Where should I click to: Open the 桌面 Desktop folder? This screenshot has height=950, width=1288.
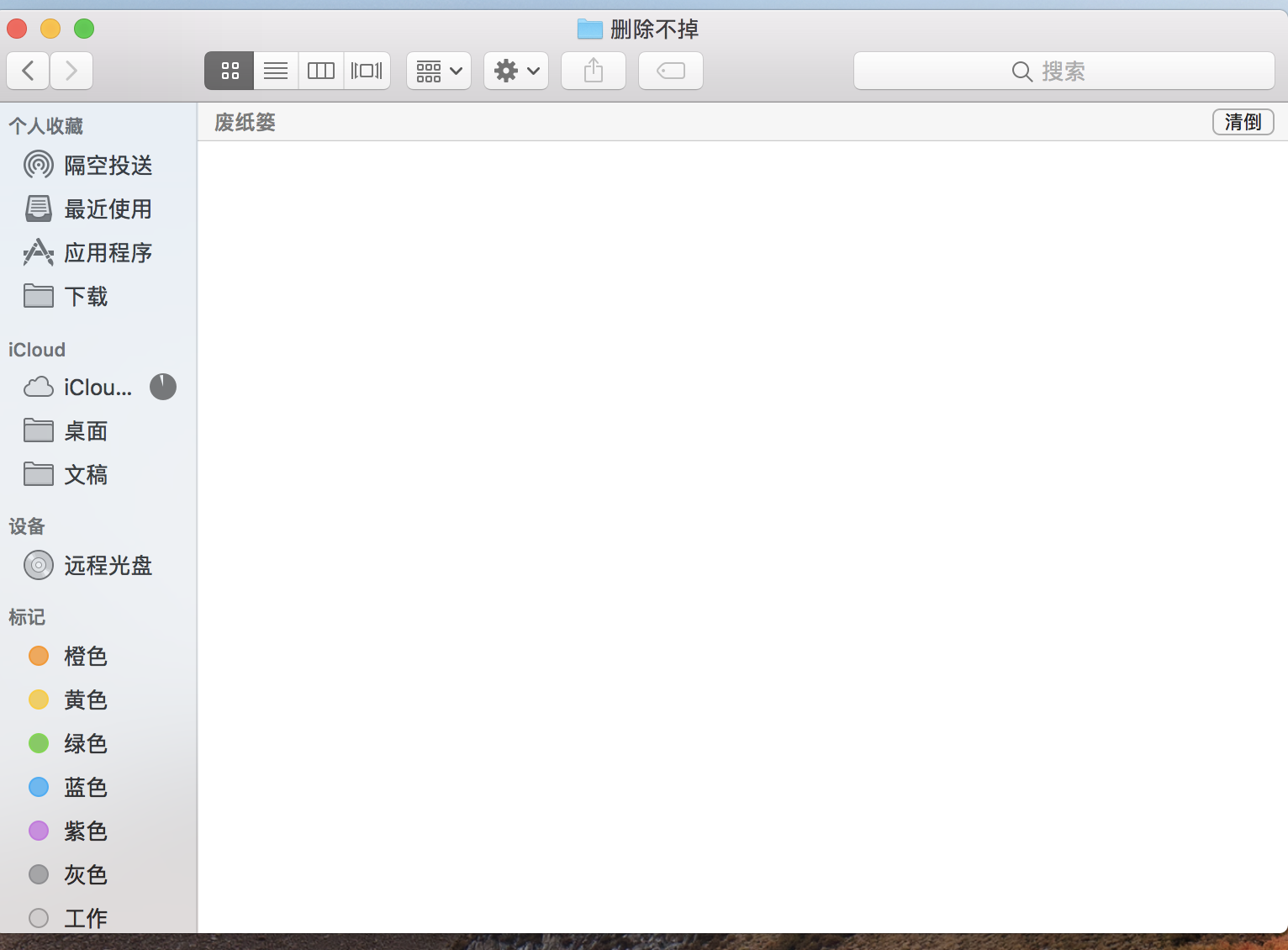click(86, 431)
